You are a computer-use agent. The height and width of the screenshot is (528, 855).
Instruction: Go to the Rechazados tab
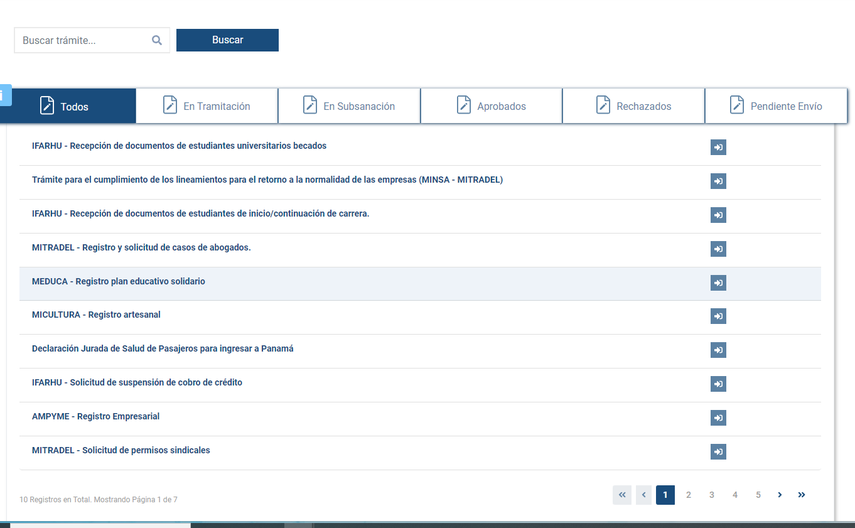634,106
